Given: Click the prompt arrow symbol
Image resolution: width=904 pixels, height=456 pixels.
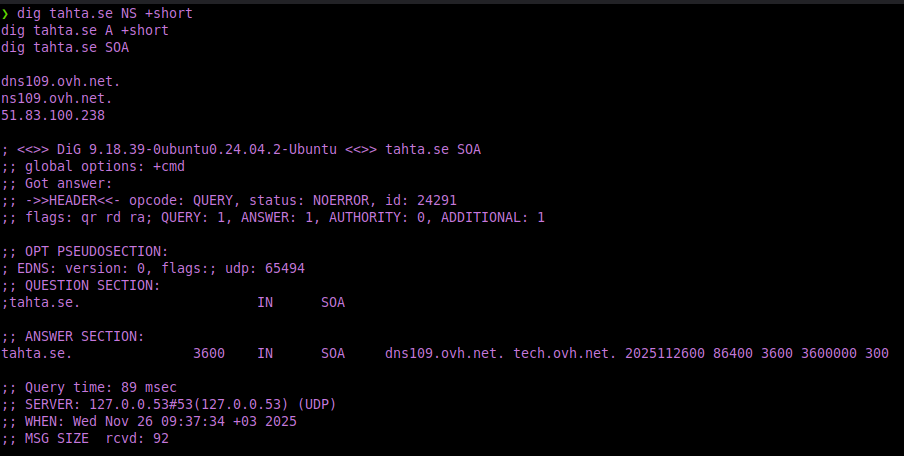Looking at the screenshot, I should [5, 13].
